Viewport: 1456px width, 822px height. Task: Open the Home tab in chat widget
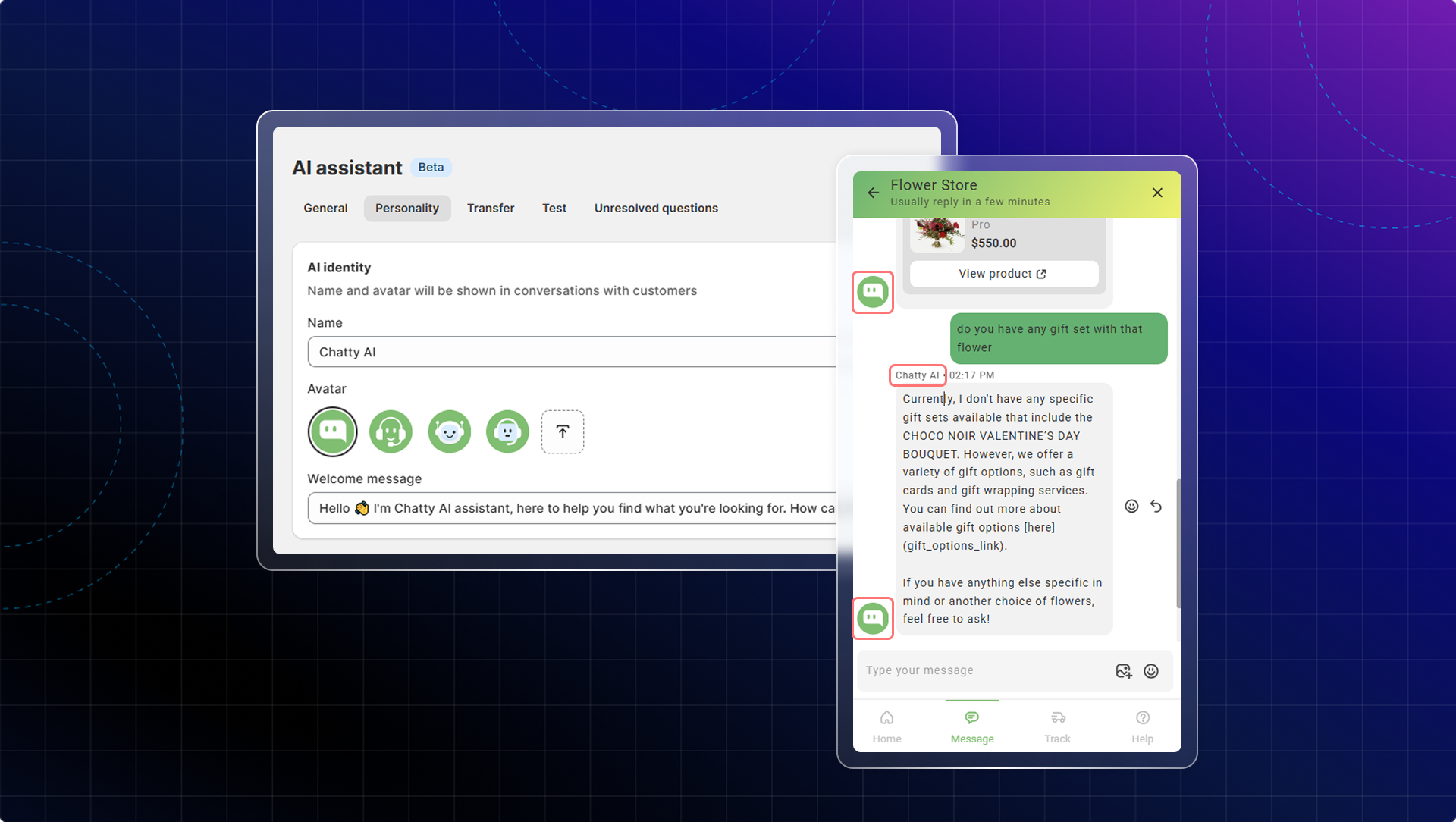click(886, 726)
